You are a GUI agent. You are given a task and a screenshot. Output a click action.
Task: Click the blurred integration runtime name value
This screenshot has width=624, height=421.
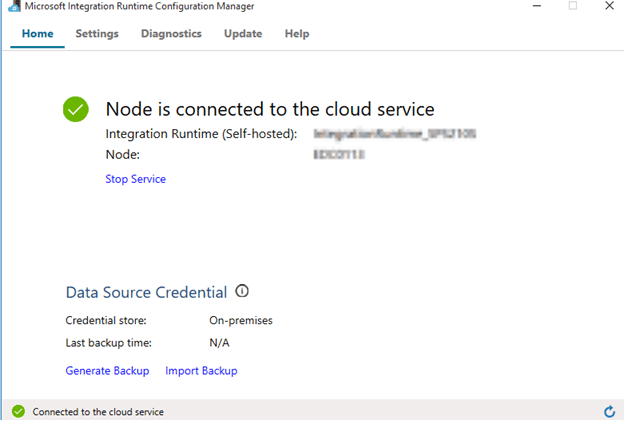point(395,134)
